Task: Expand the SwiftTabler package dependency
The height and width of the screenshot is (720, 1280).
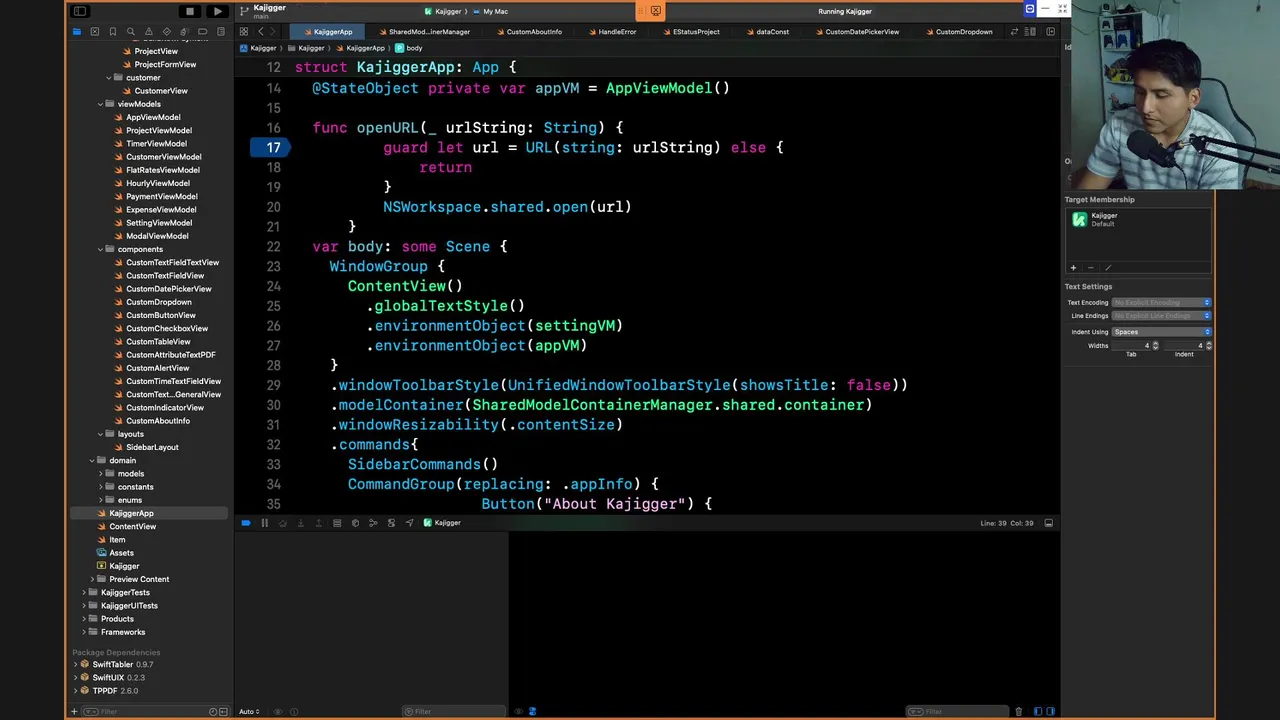Action: [76, 664]
